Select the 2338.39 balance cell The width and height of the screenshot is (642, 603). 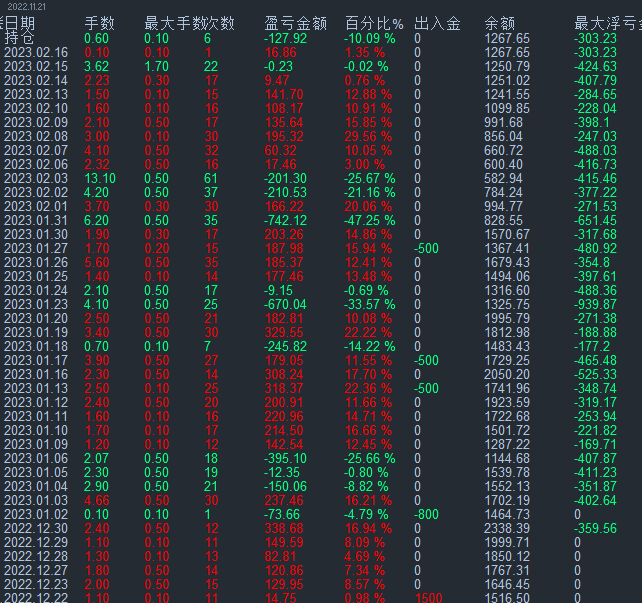click(x=508, y=528)
